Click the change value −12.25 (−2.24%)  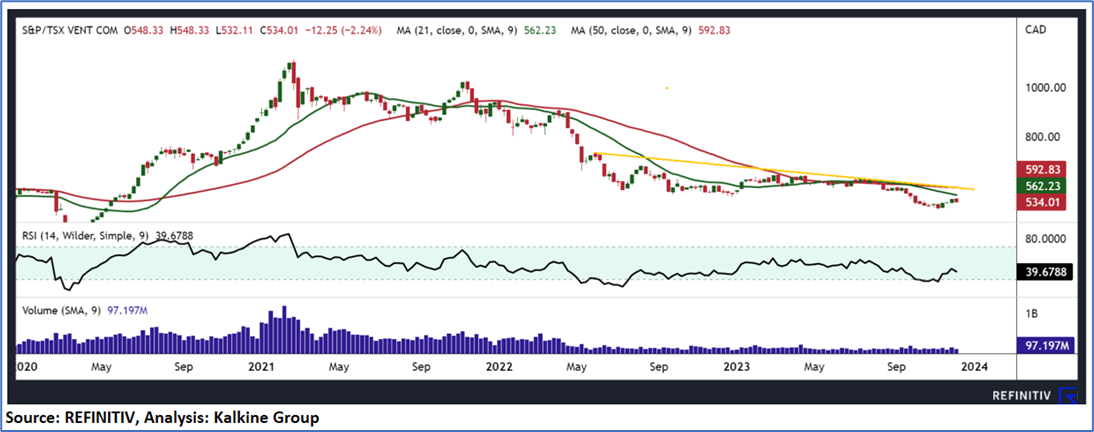click(x=344, y=31)
